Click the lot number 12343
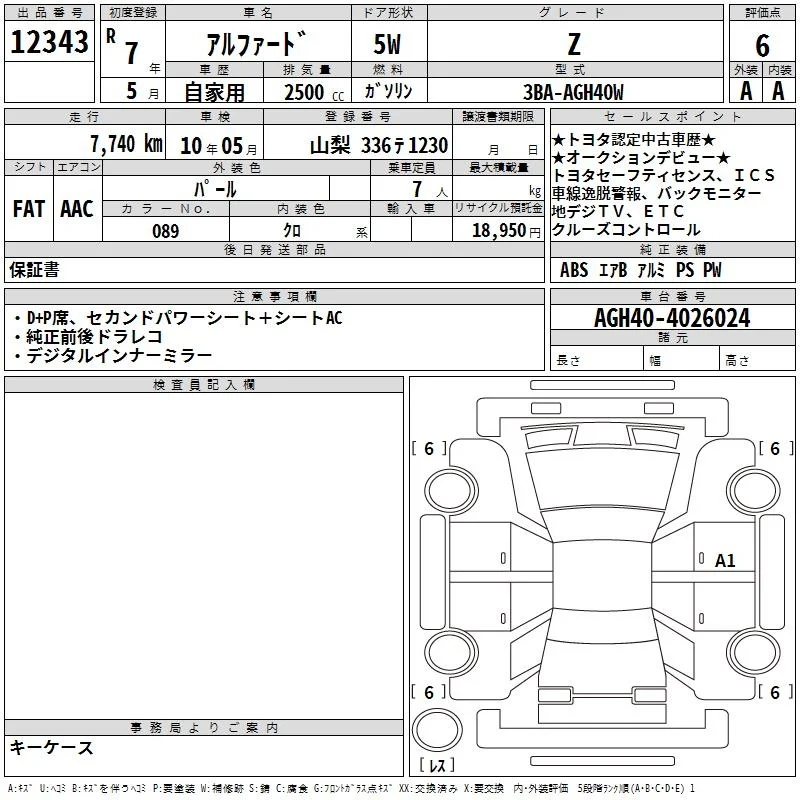Screen dimensions: 800x800 (x=49, y=42)
